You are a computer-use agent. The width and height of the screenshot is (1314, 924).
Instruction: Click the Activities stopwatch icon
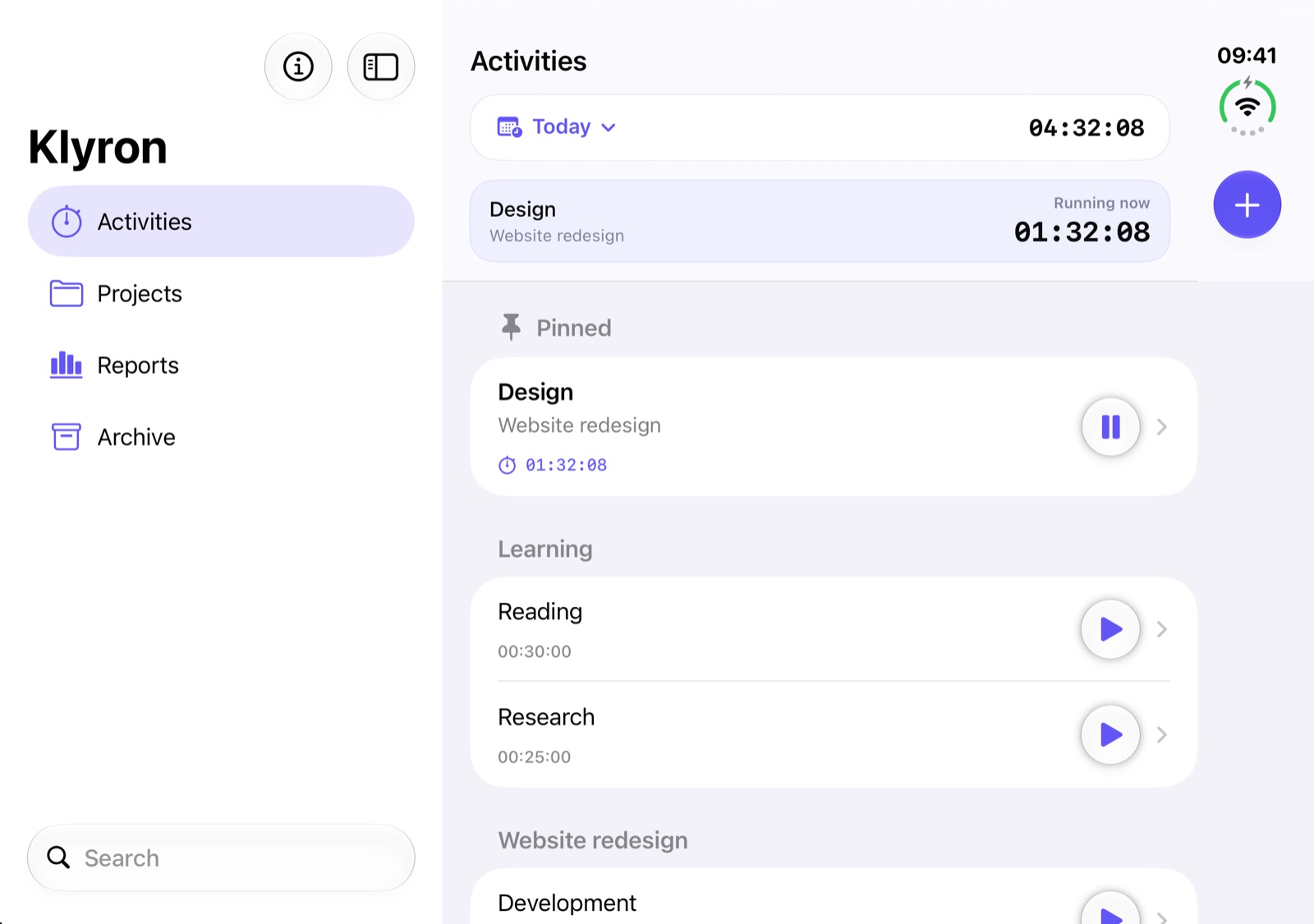coord(67,221)
